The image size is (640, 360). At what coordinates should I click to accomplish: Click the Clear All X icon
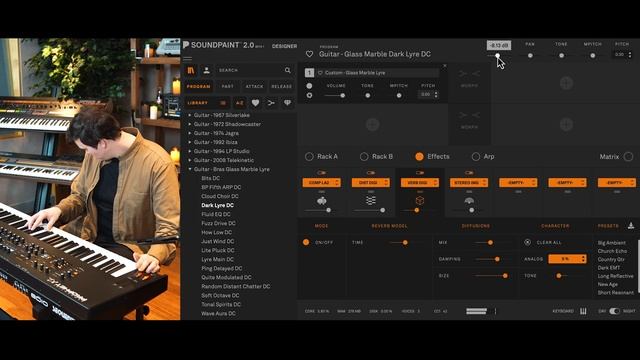527,242
